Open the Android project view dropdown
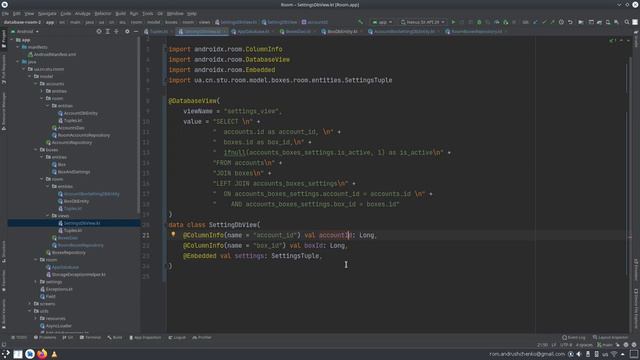The height and width of the screenshot is (360, 640). coord(25,31)
